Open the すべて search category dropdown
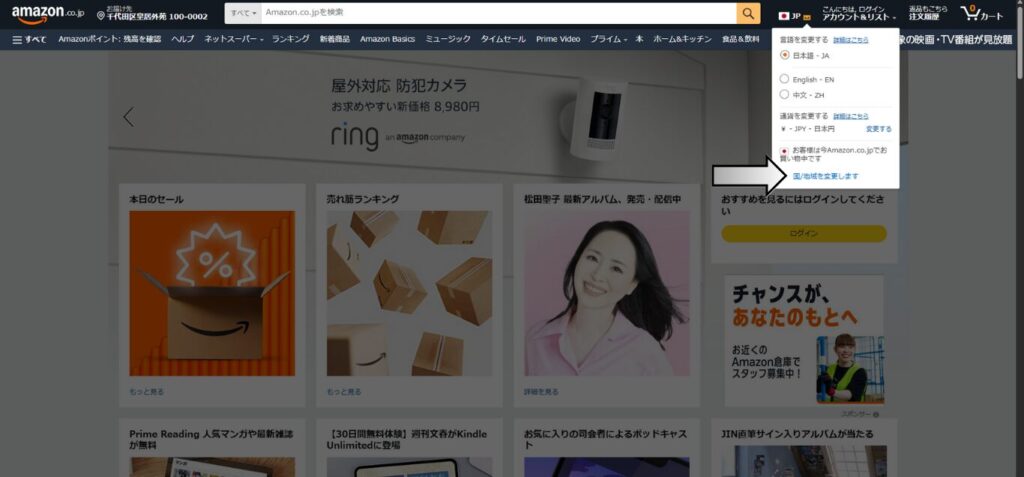The image size is (1024, 477). 243,13
